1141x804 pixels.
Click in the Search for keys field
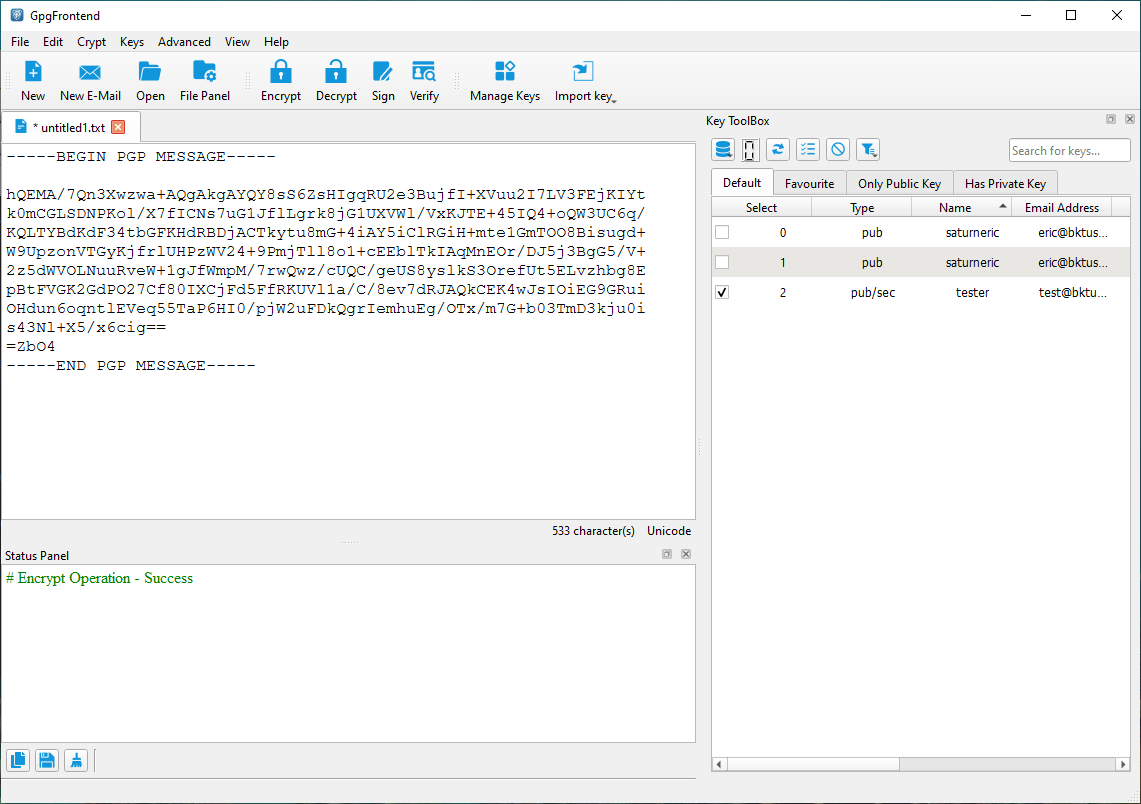coord(1069,151)
